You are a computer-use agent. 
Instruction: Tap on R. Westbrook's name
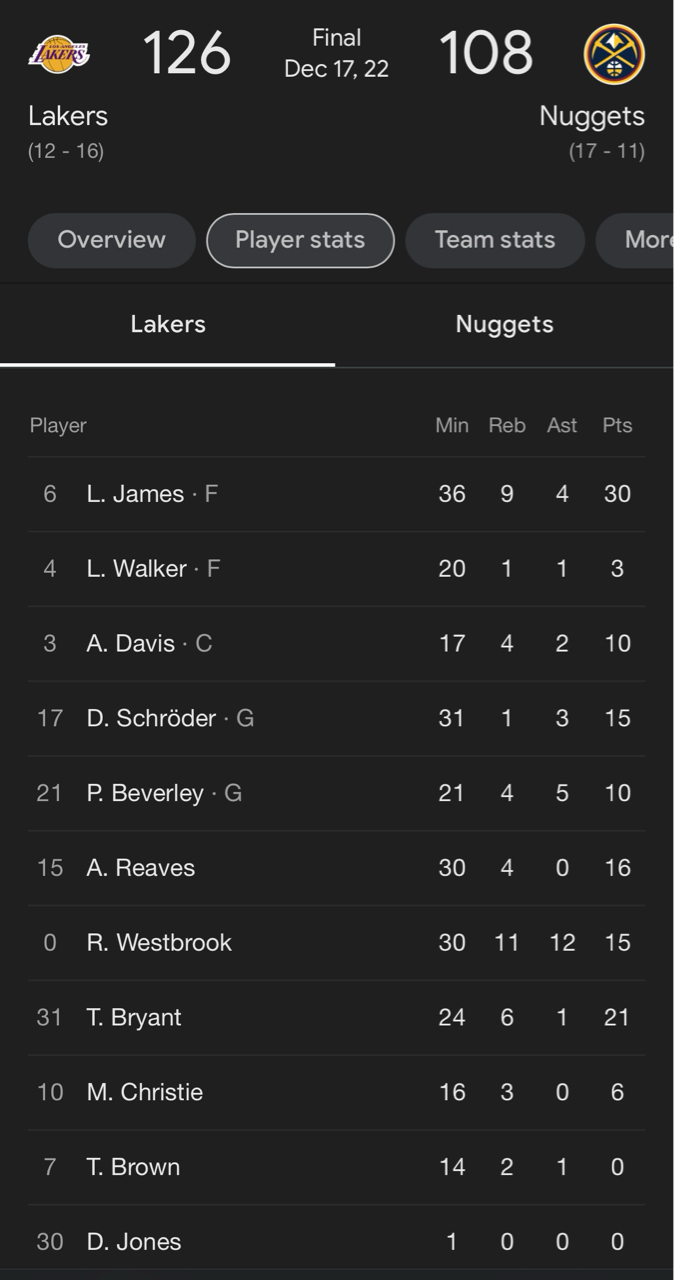pos(159,942)
